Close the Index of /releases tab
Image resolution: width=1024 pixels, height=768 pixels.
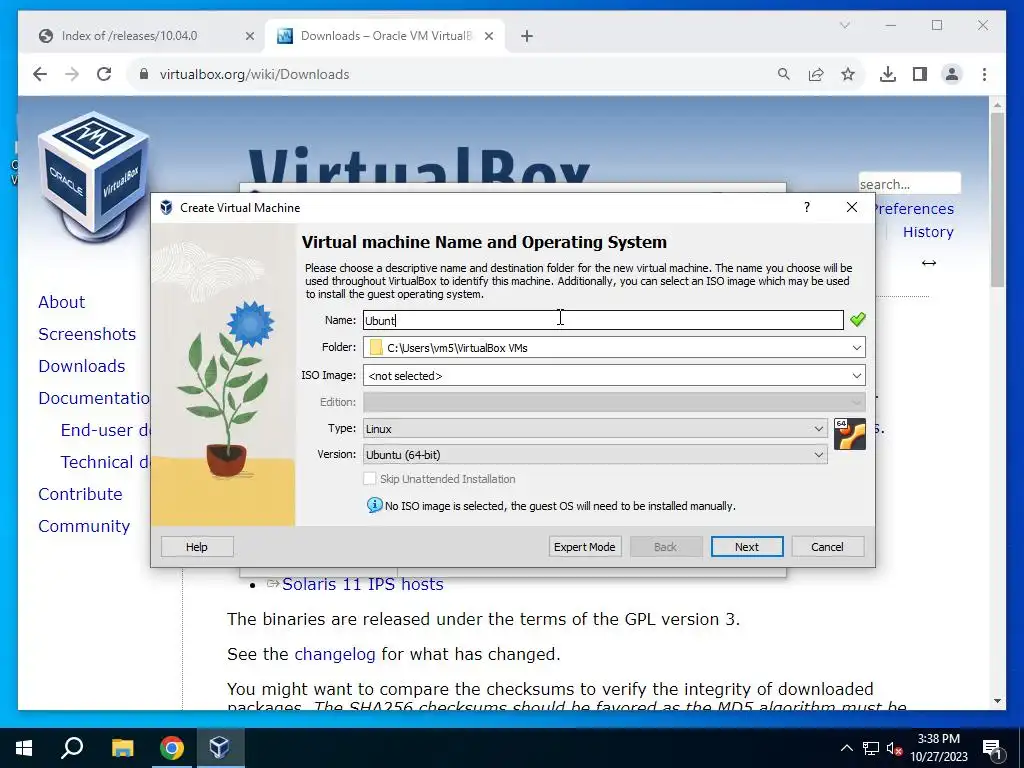249,36
